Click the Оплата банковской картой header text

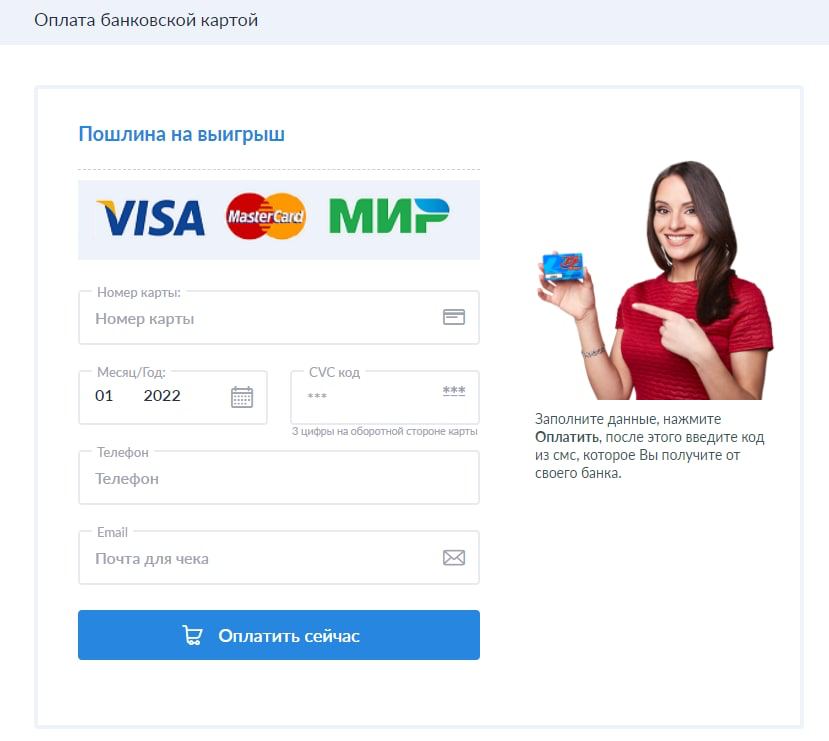coord(146,20)
